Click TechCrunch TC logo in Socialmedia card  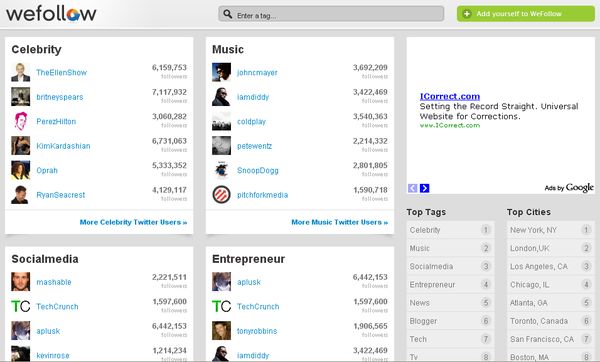21,307
